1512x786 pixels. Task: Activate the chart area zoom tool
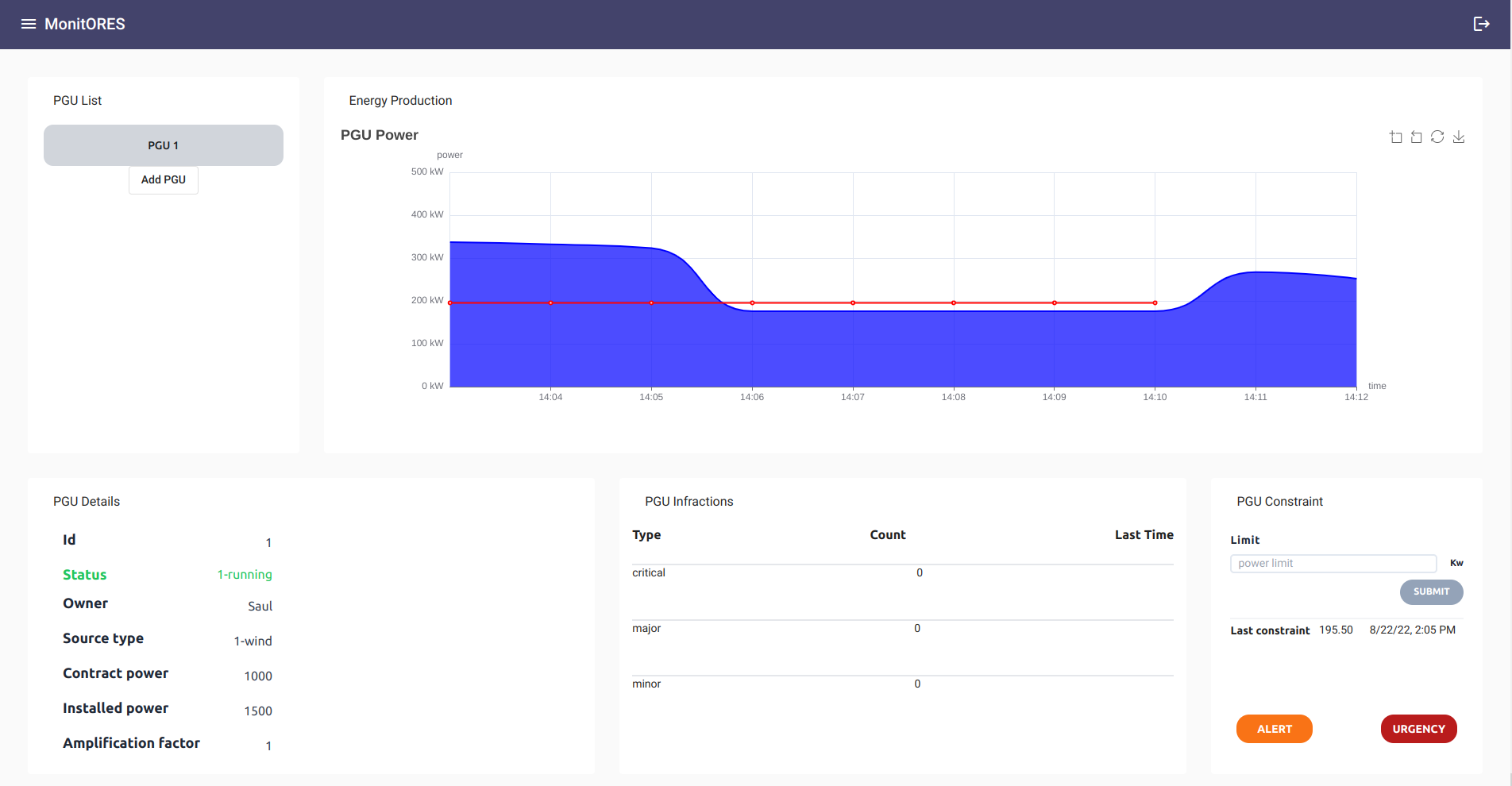[1395, 137]
